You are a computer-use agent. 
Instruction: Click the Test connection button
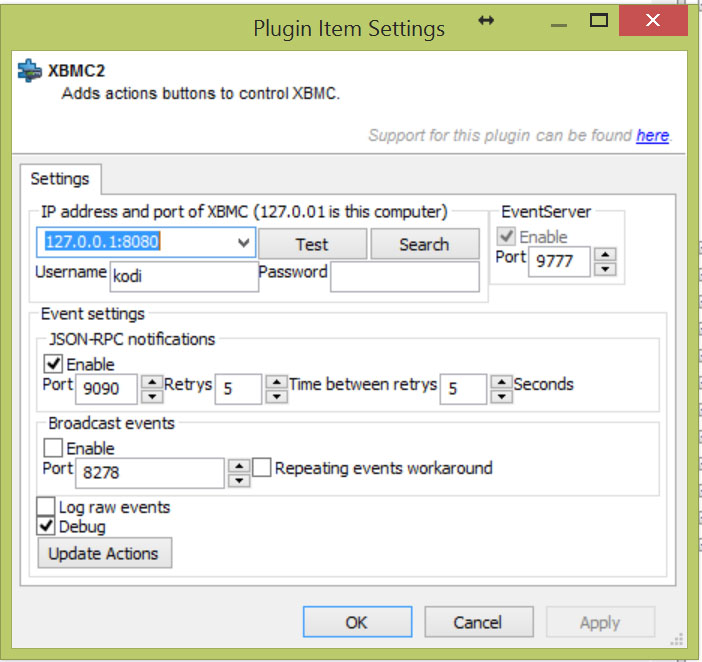coord(312,244)
